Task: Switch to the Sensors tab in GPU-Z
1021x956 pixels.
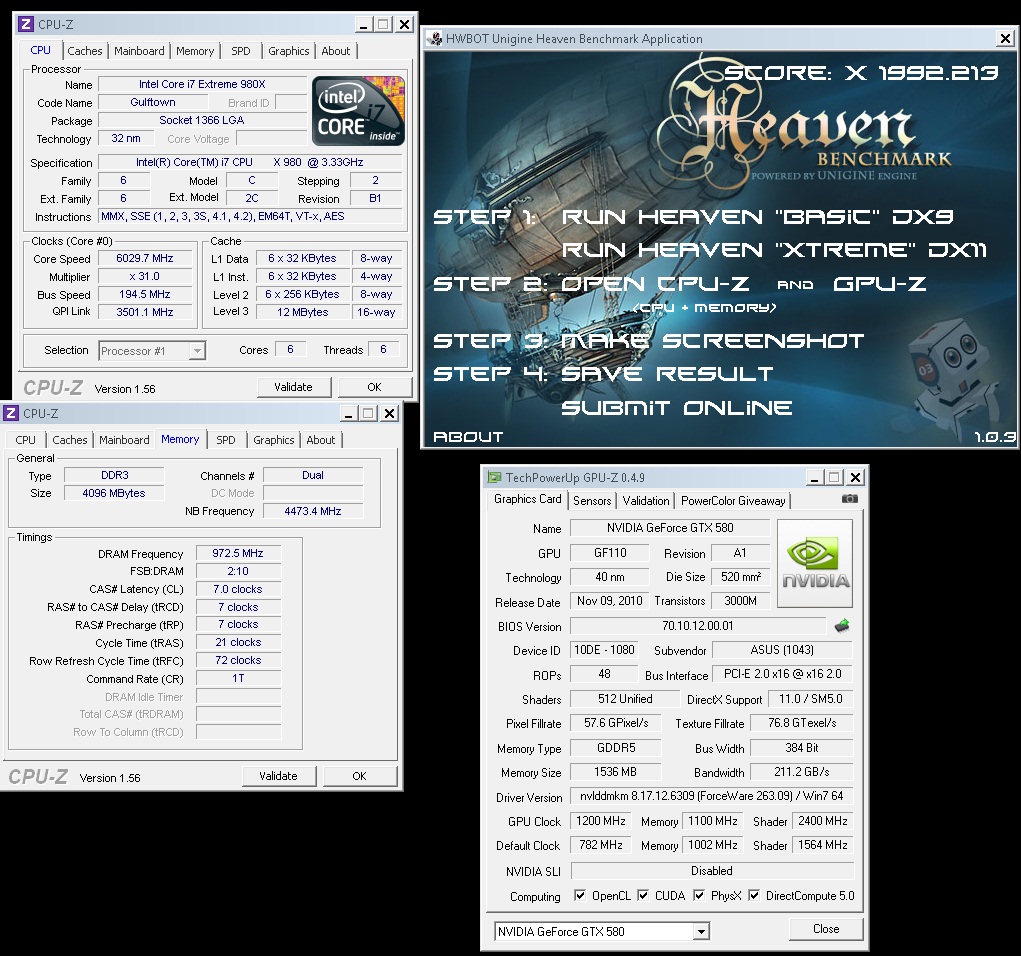Action: pos(592,501)
